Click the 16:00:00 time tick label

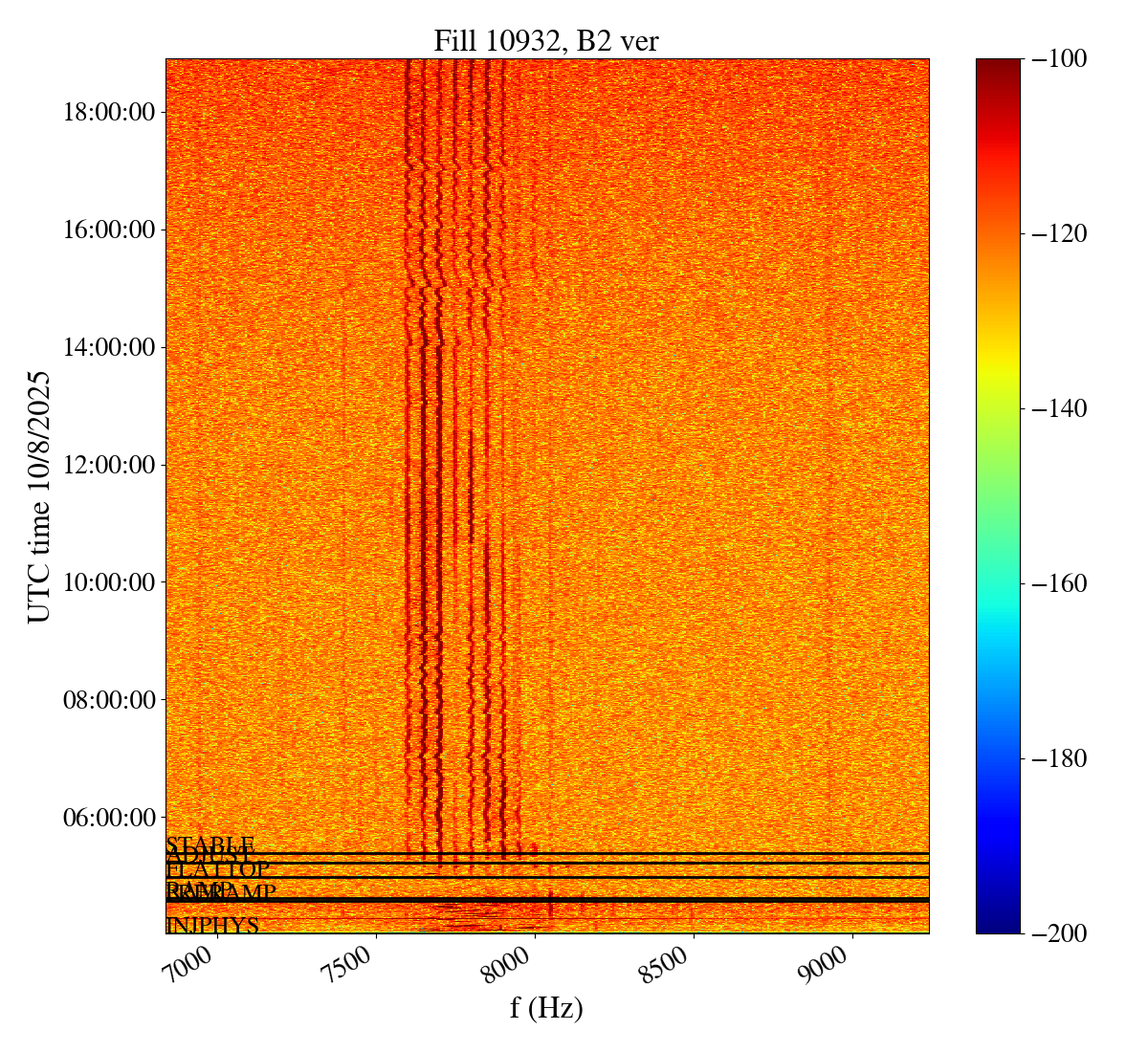(108, 230)
